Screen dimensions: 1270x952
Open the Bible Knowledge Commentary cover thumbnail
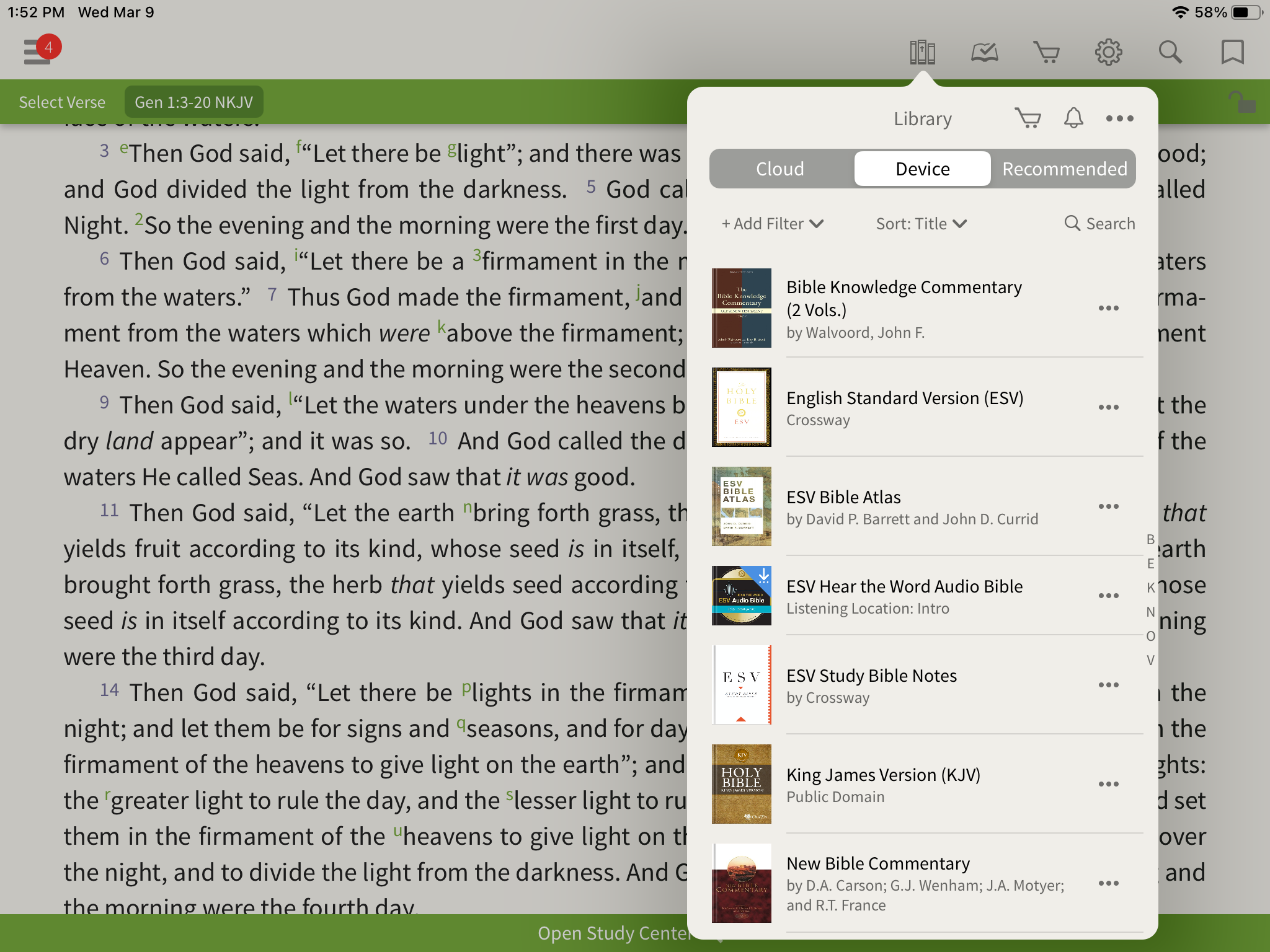[x=742, y=308]
